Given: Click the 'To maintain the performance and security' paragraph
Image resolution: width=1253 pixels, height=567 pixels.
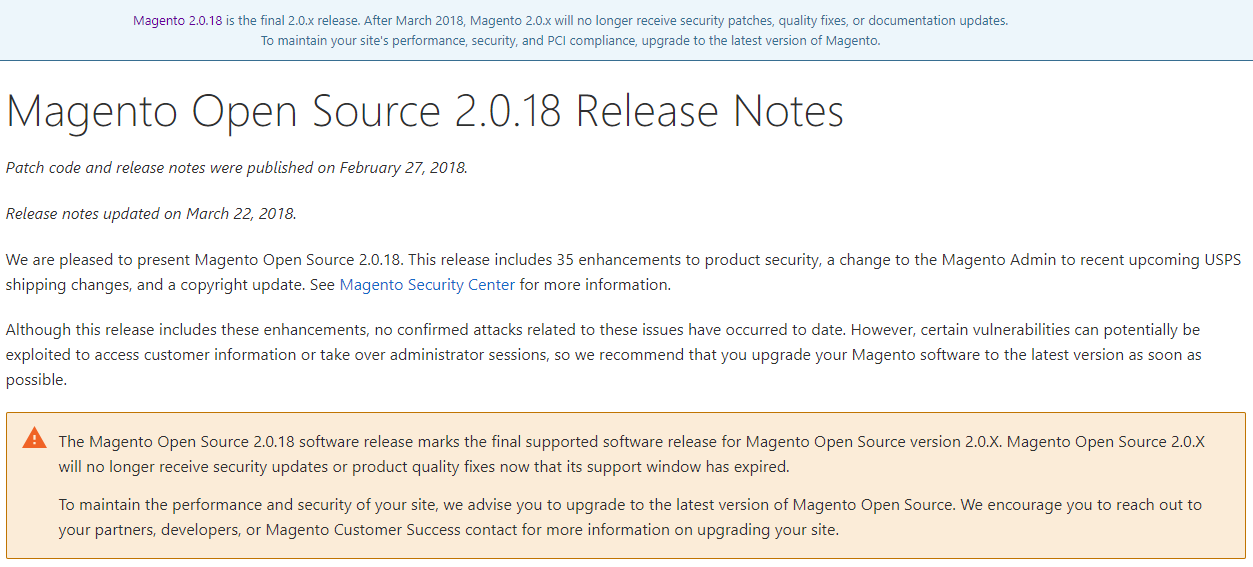Looking at the screenshot, I should [630, 517].
